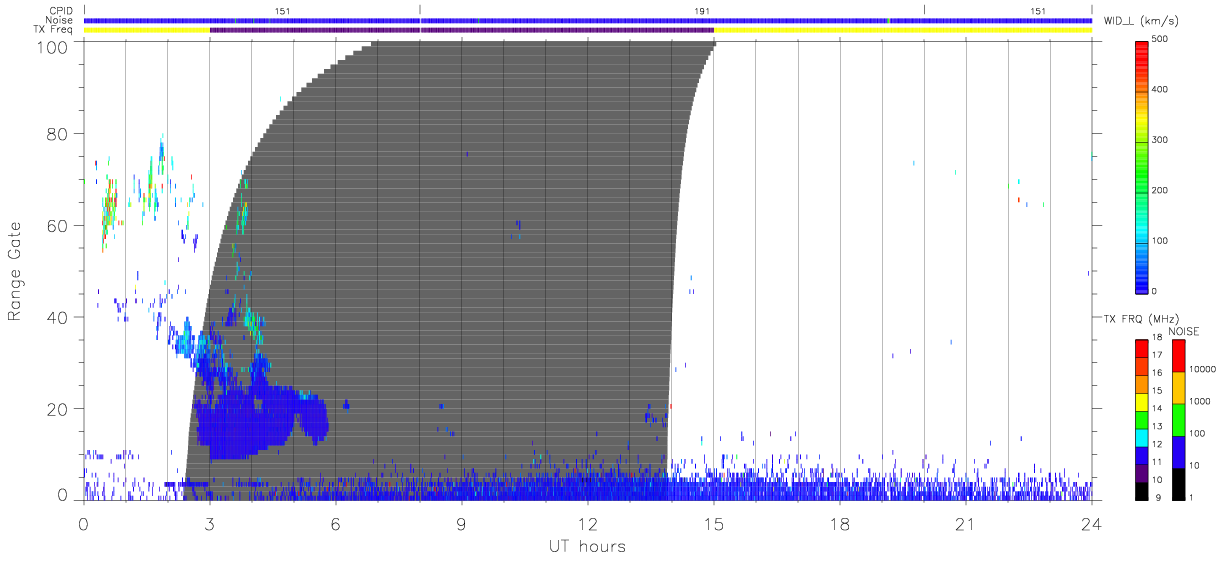Viewport: 1228px width, 567px height.
Task: Click Range Gate axis tick '80'
Action: [58, 133]
